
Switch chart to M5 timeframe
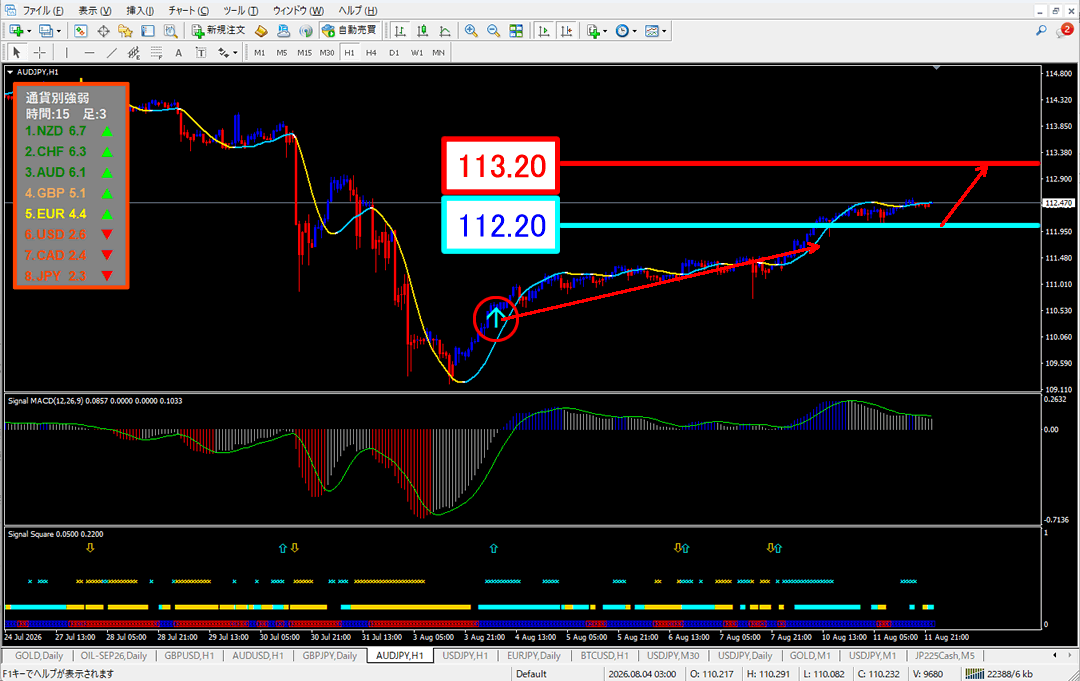click(x=282, y=52)
